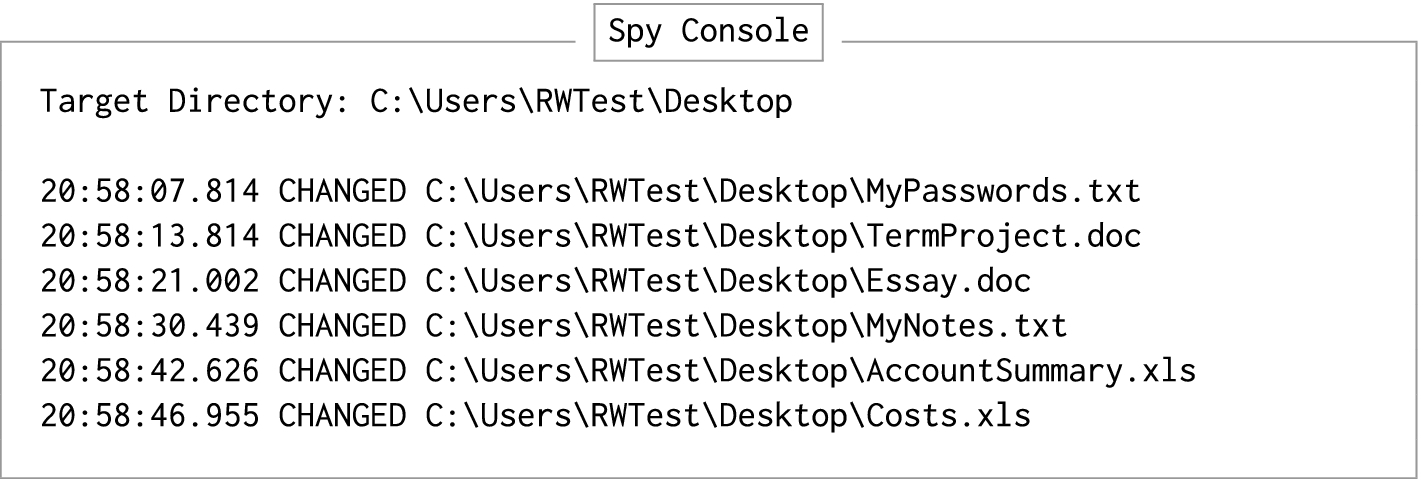Image resolution: width=1421 pixels, height=479 pixels.
Task: Click the 20:58:46.955 timestamp
Action: (150, 416)
